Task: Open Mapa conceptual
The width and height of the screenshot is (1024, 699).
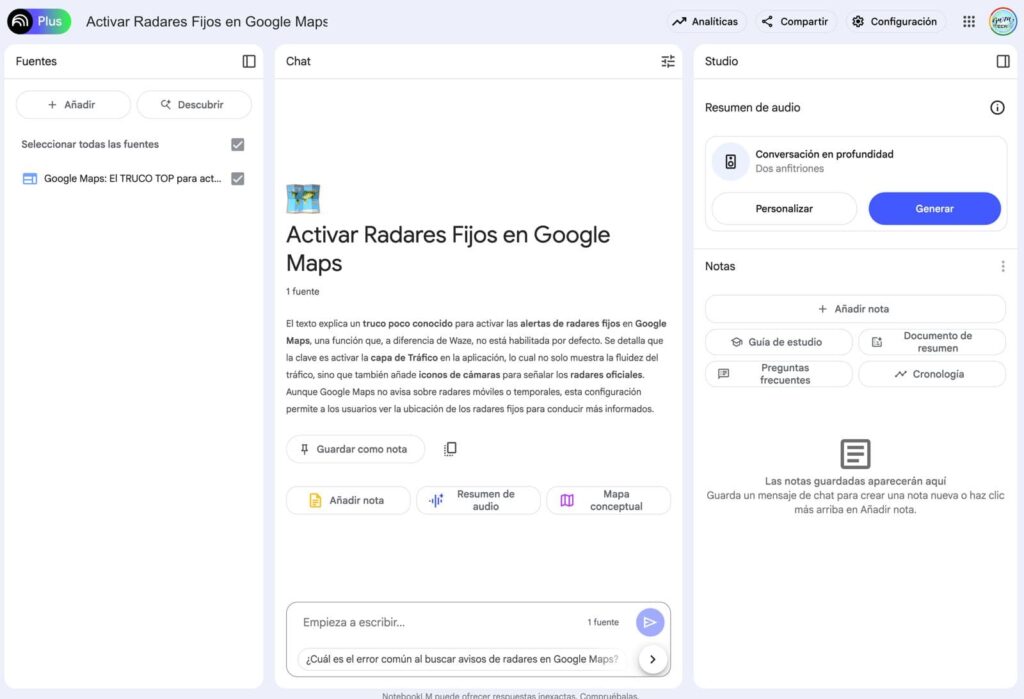Action: click(x=608, y=500)
